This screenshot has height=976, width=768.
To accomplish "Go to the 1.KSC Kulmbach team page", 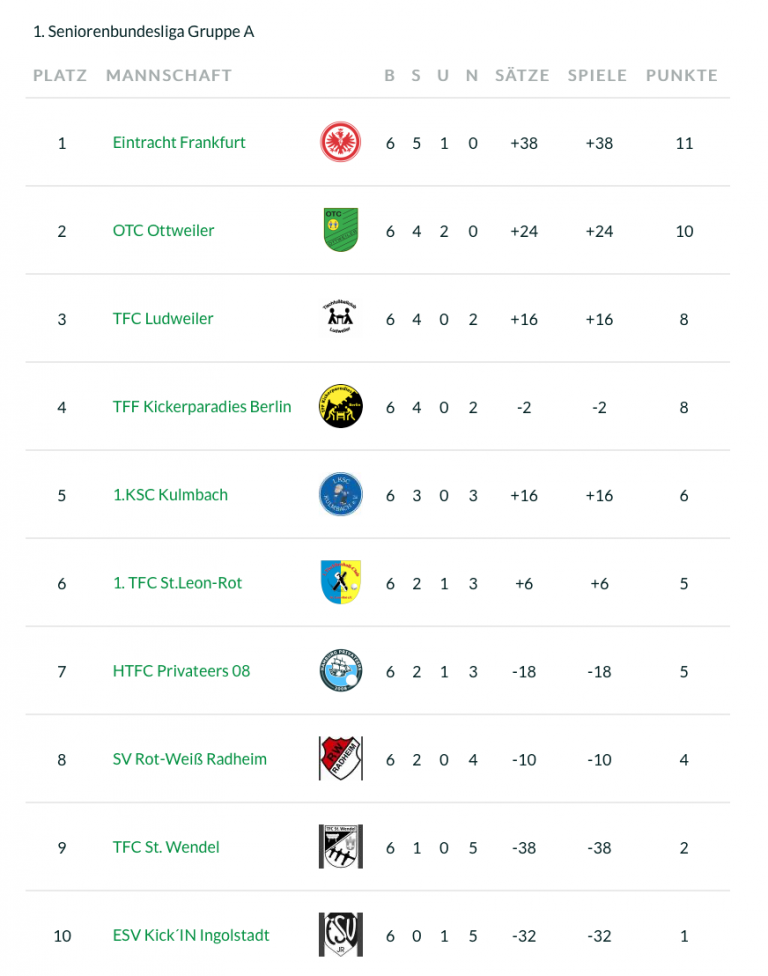I will coord(170,494).
